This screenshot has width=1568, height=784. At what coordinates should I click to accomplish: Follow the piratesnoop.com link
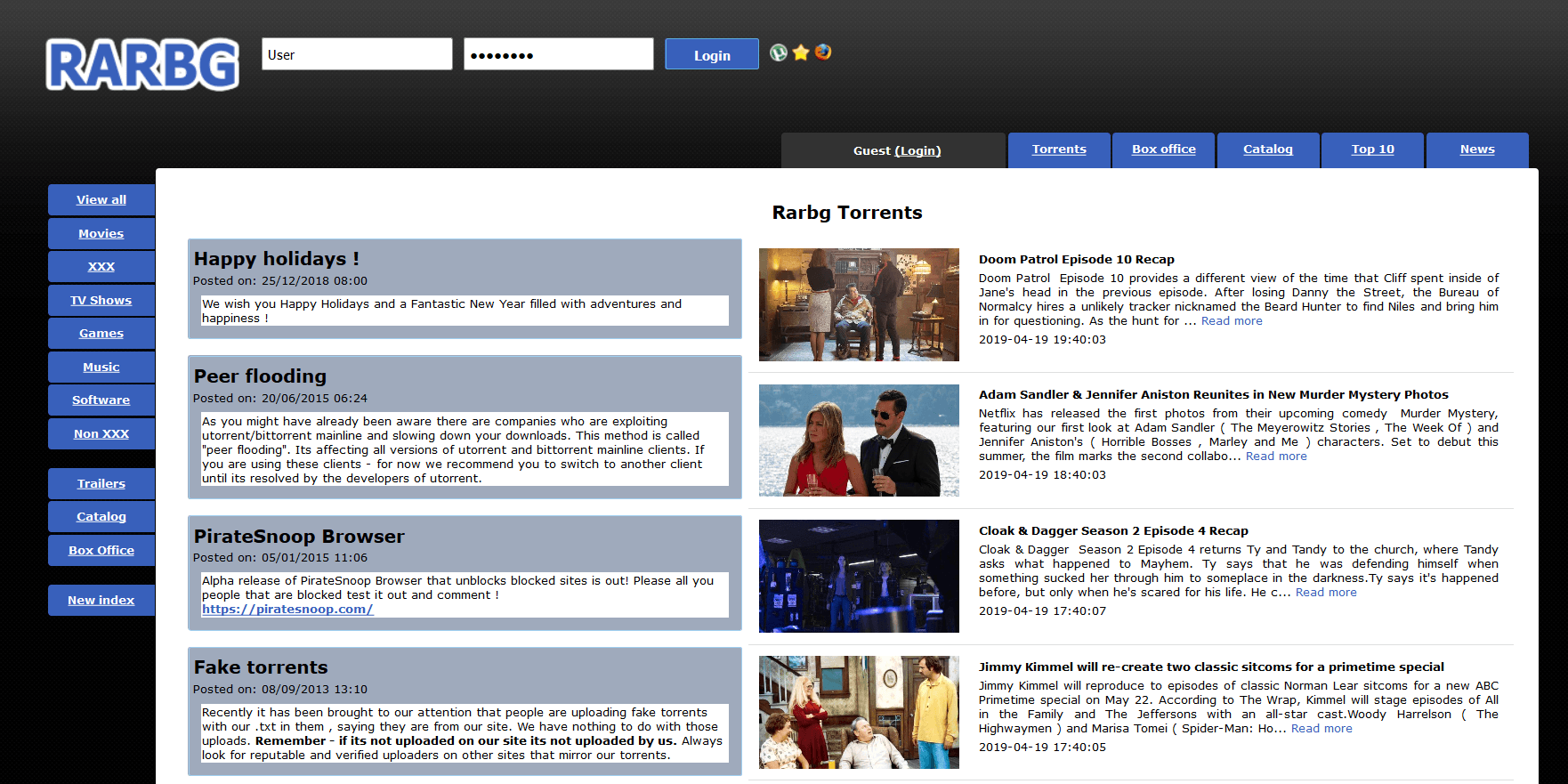point(287,610)
